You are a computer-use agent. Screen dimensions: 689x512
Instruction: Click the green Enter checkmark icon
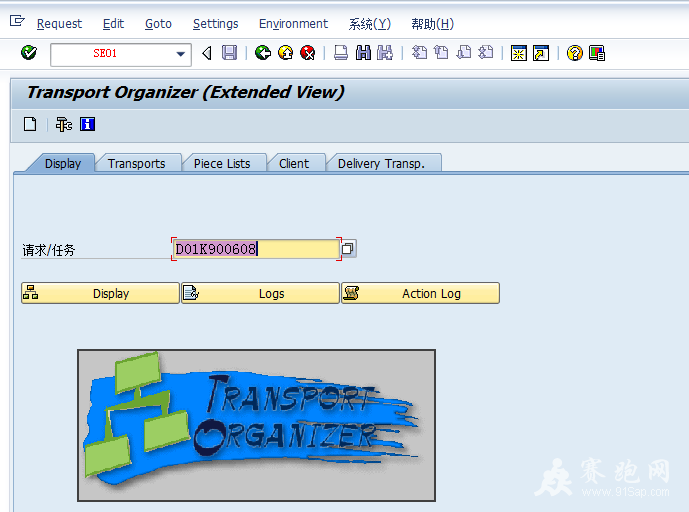[x=29, y=53]
